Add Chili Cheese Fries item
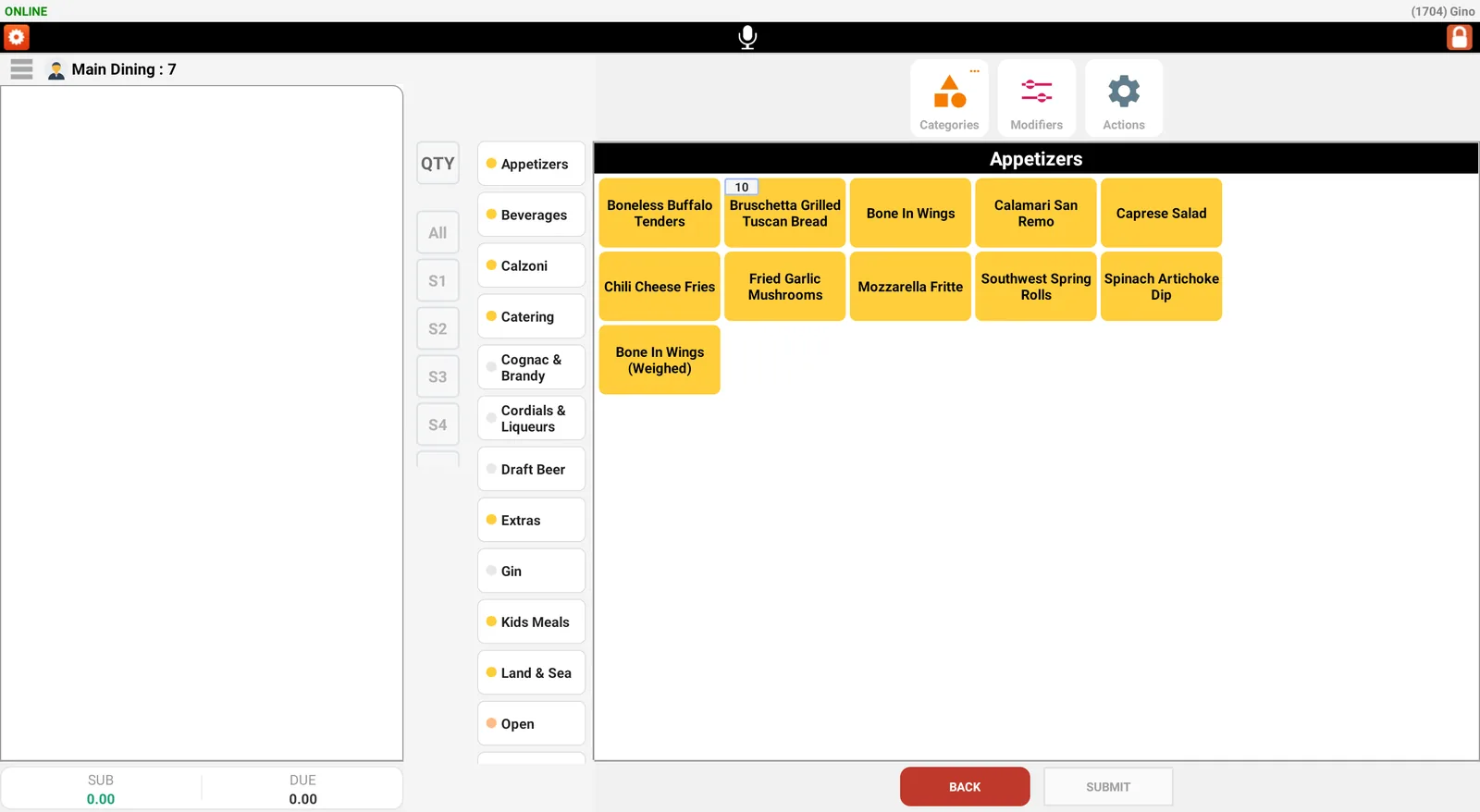 point(660,287)
